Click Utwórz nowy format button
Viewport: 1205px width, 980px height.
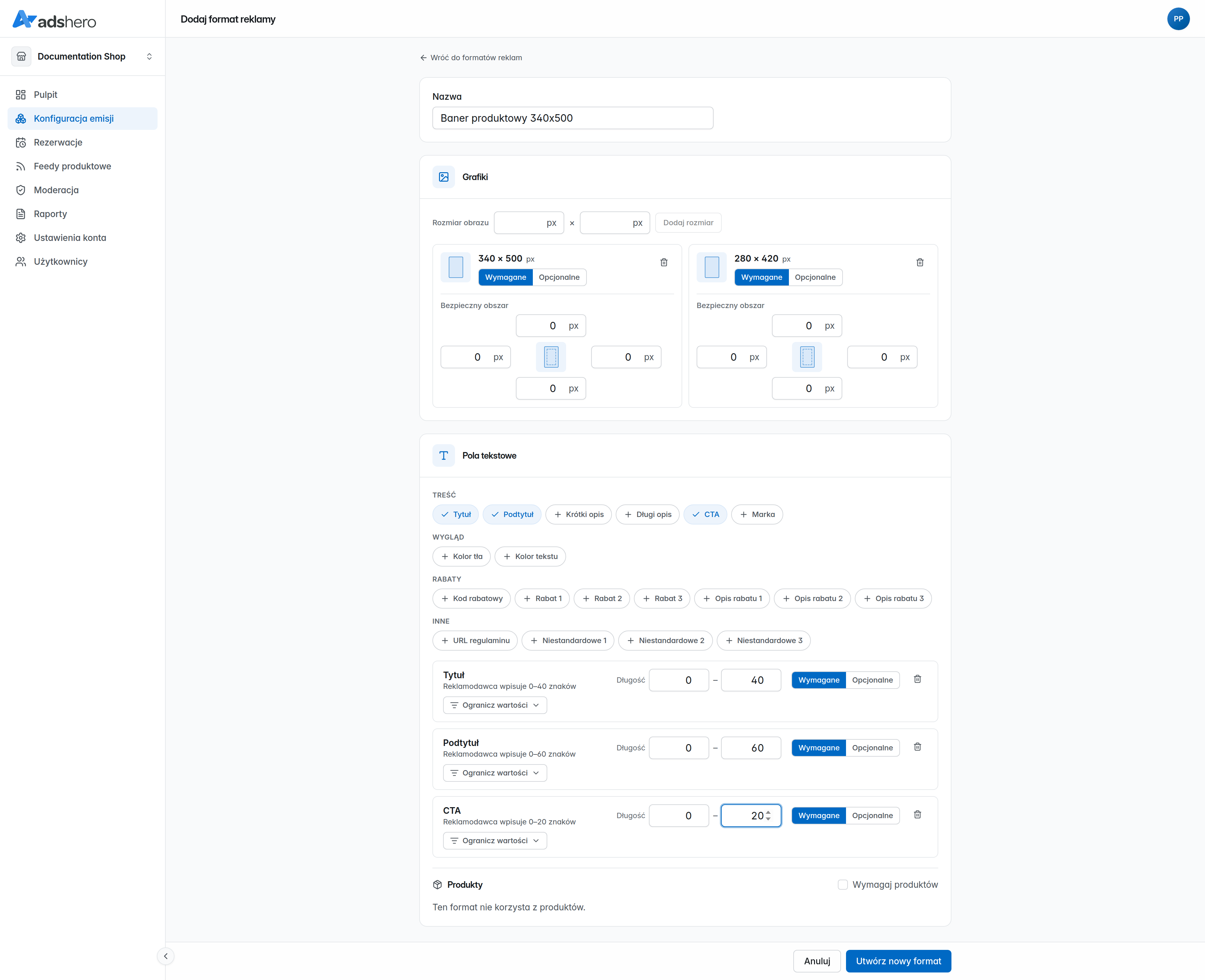[898, 961]
